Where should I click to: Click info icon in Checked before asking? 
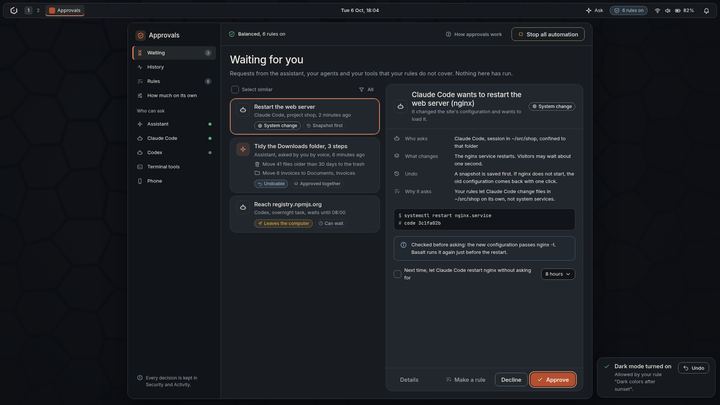coord(403,245)
